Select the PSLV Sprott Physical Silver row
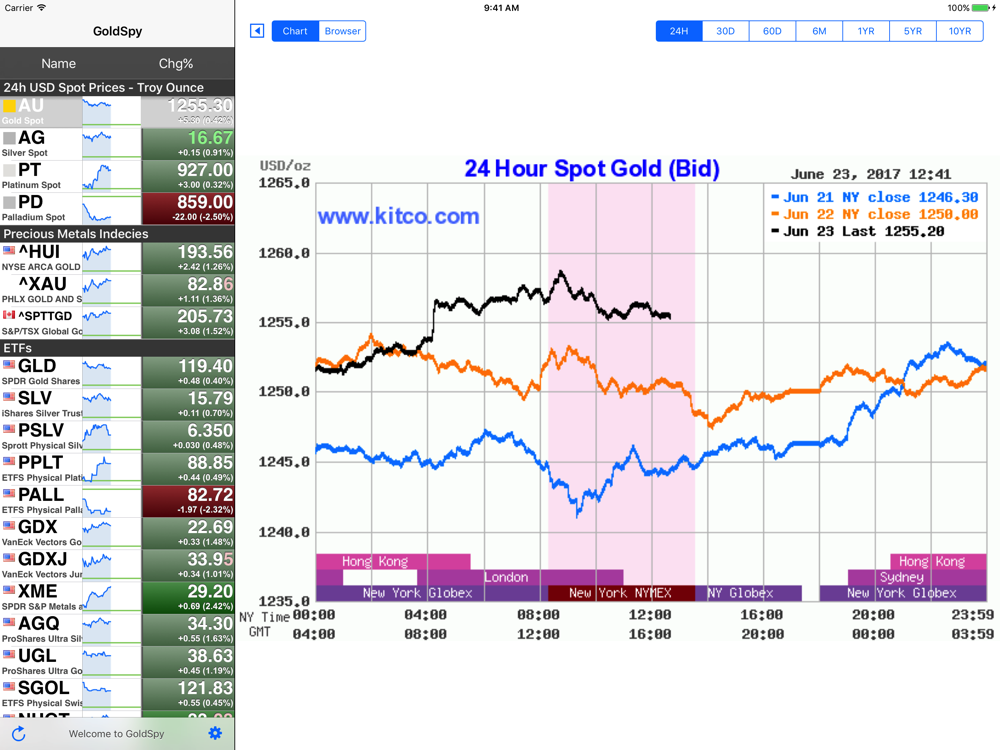 117,437
